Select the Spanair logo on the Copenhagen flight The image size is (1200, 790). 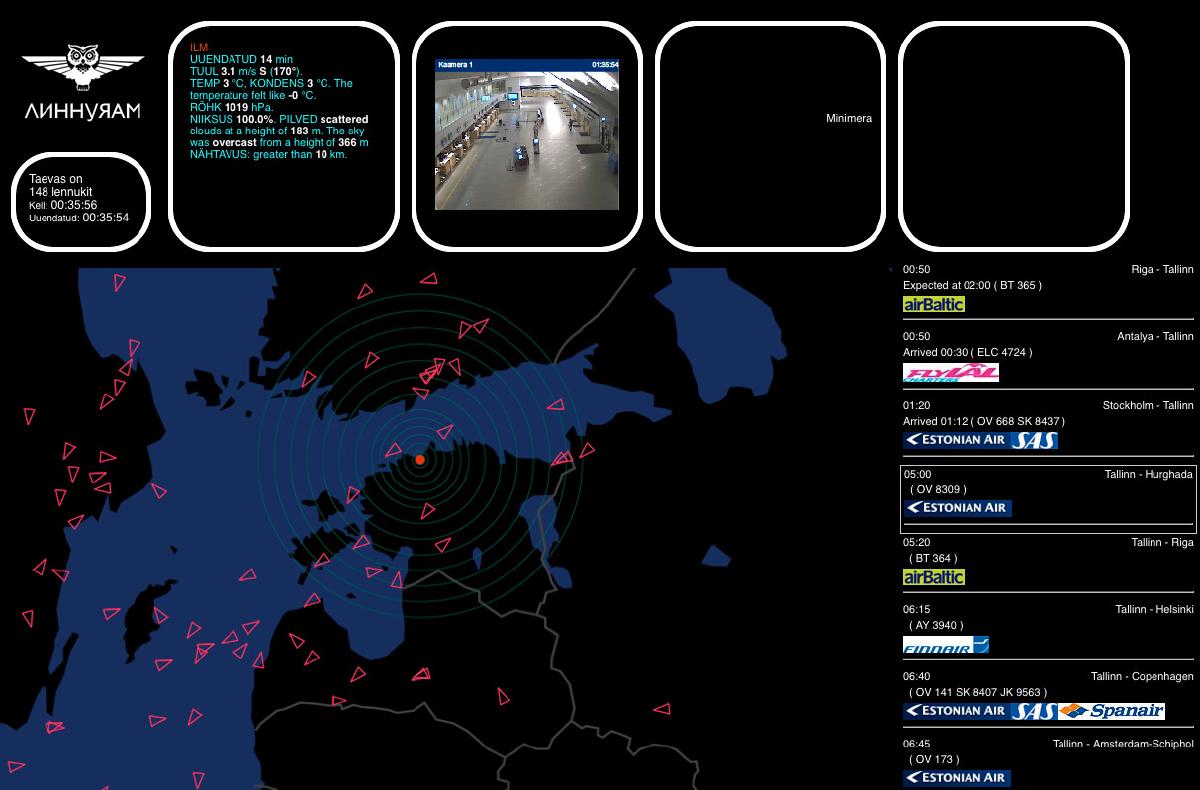(x=1114, y=710)
